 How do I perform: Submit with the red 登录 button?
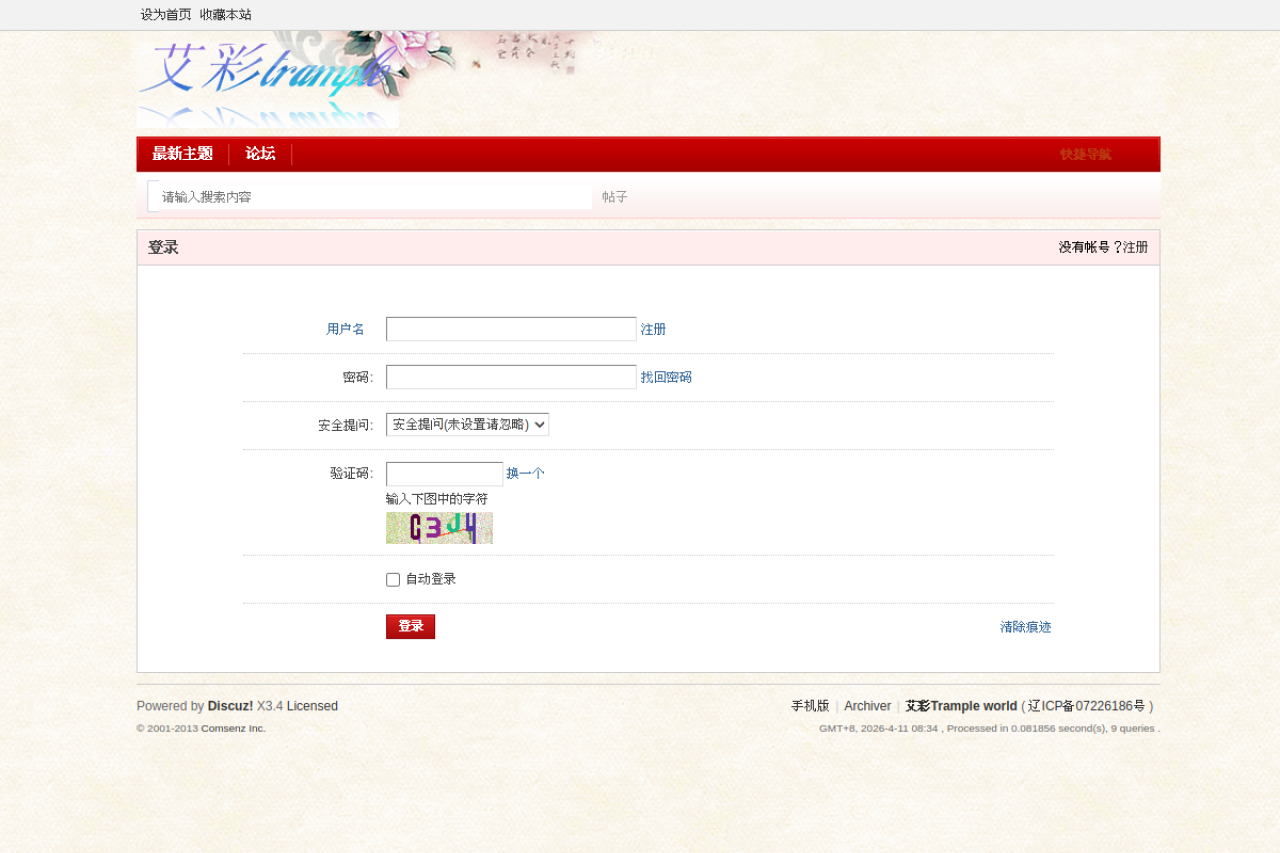click(x=410, y=626)
